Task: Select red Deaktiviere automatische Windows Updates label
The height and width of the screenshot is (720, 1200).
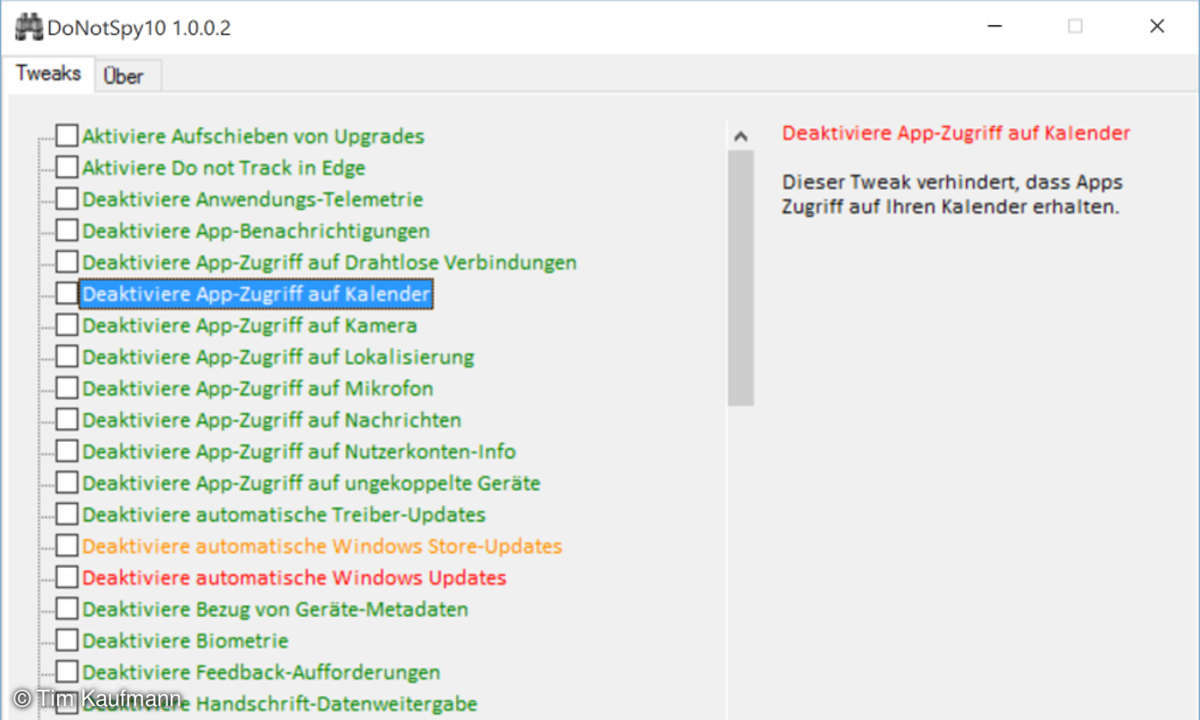Action: [294, 577]
